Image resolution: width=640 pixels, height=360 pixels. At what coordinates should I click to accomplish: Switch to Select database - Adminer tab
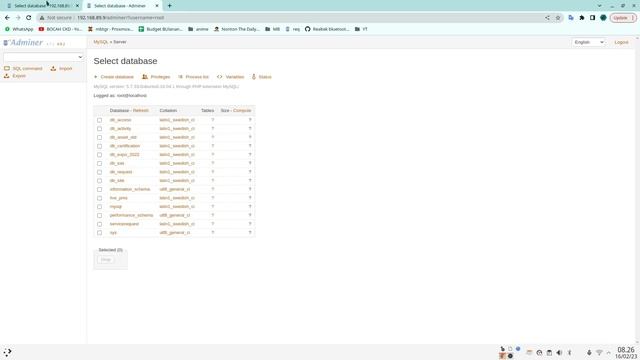click(x=122, y=6)
